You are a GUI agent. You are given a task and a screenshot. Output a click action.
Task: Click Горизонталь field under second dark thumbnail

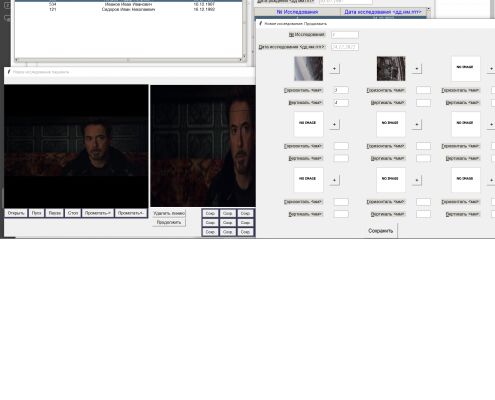pos(423,90)
